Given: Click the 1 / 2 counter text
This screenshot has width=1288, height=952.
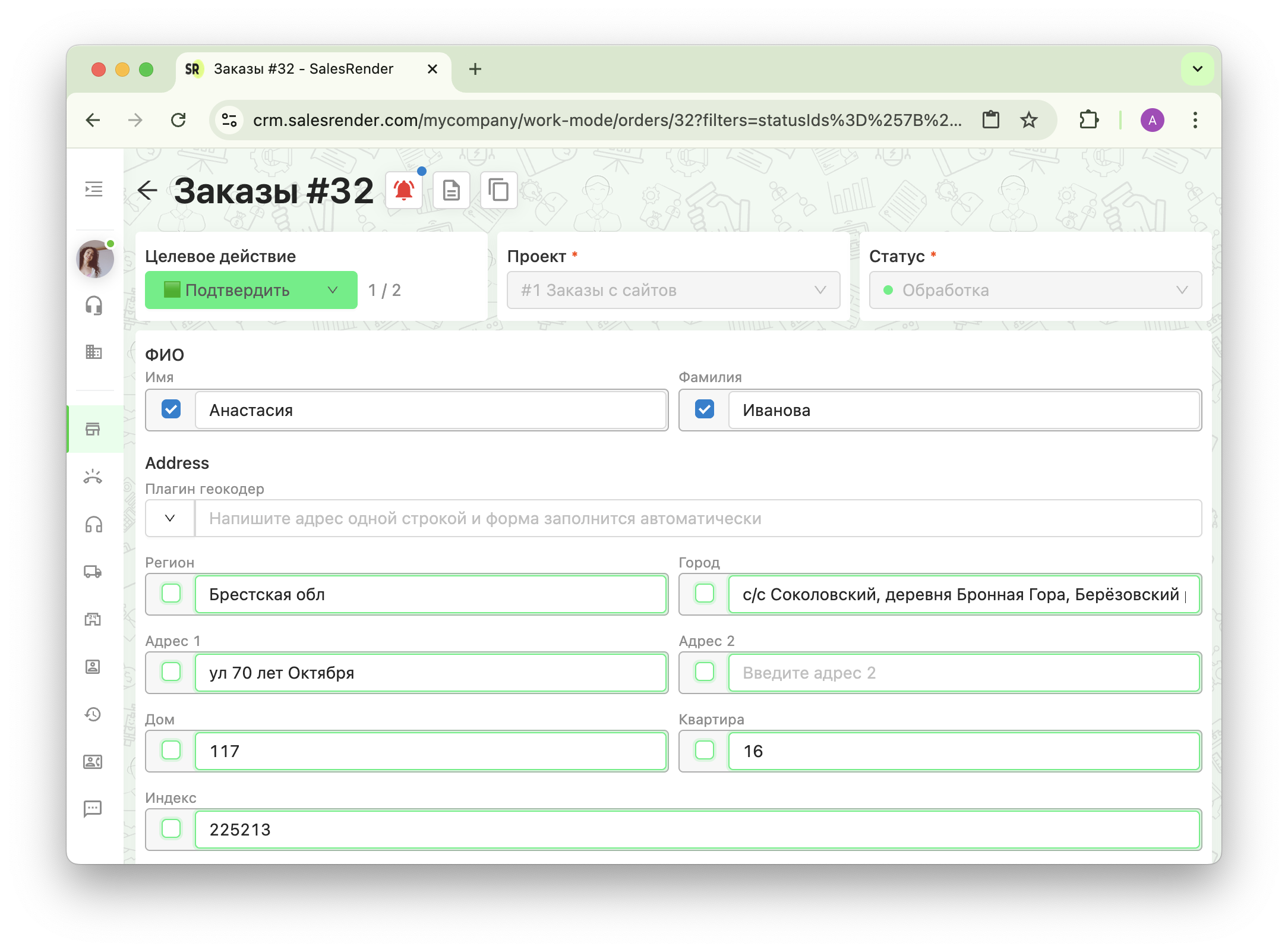Looking at the screenshot, I should tap(384, 290).
